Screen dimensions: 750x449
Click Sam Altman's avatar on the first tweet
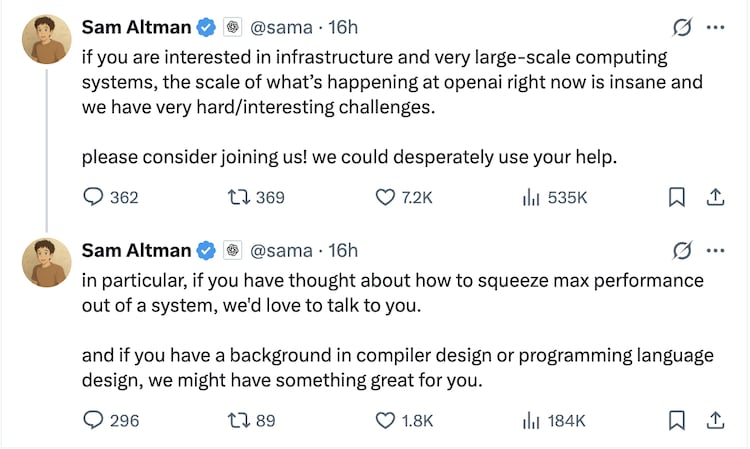pyautogui.click(x=45, y=40)
